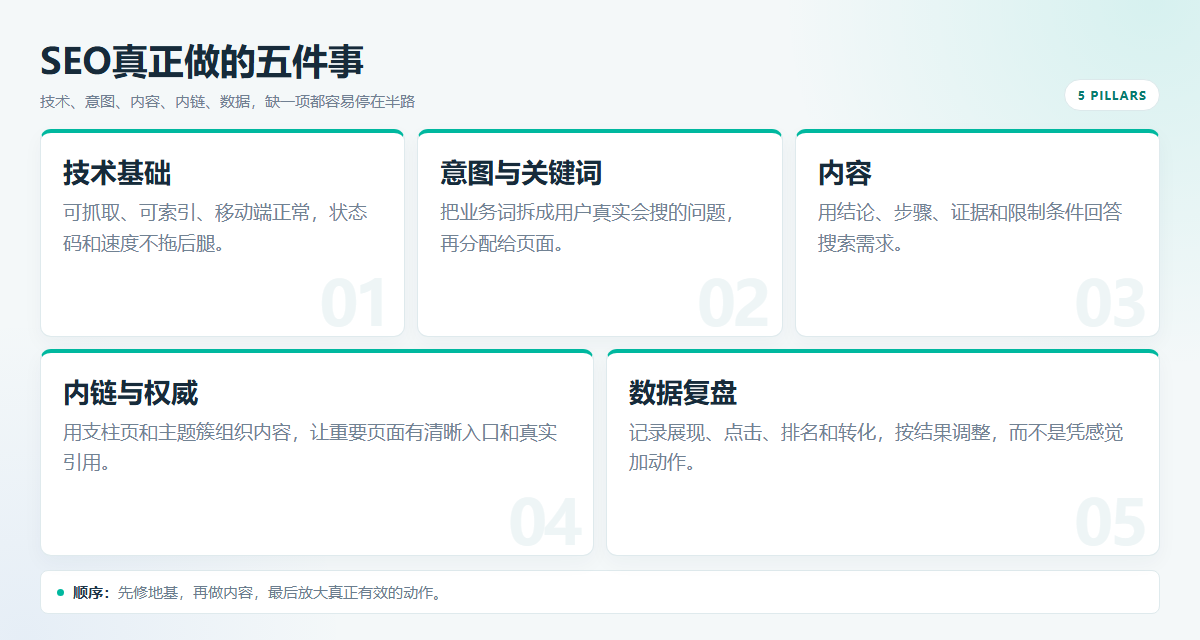Click the faded 04 number
Screen dimensions: 1200x640
click(545, 522)
